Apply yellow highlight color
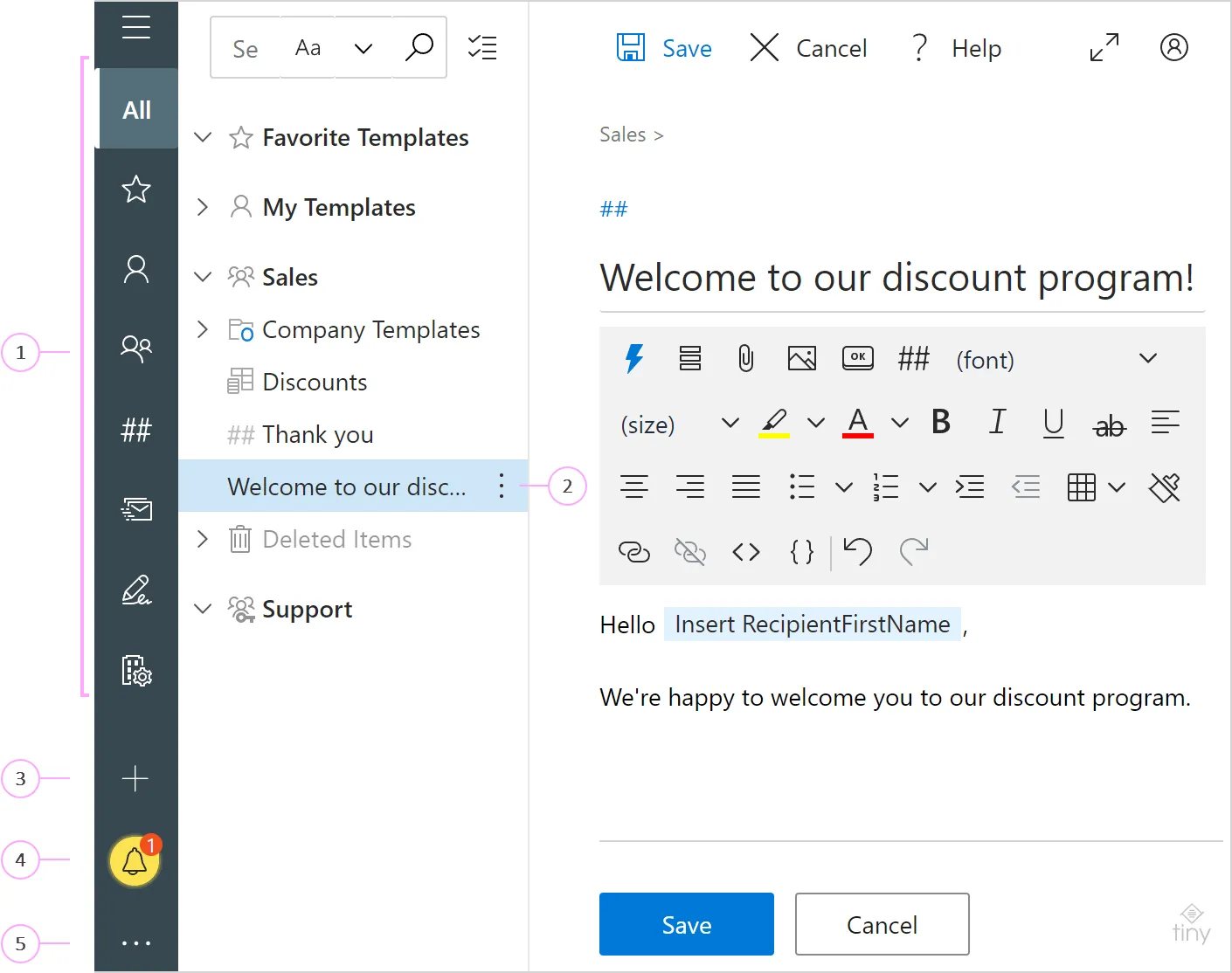The width and height of the screenshot is (1232, 973). [774, 423]
